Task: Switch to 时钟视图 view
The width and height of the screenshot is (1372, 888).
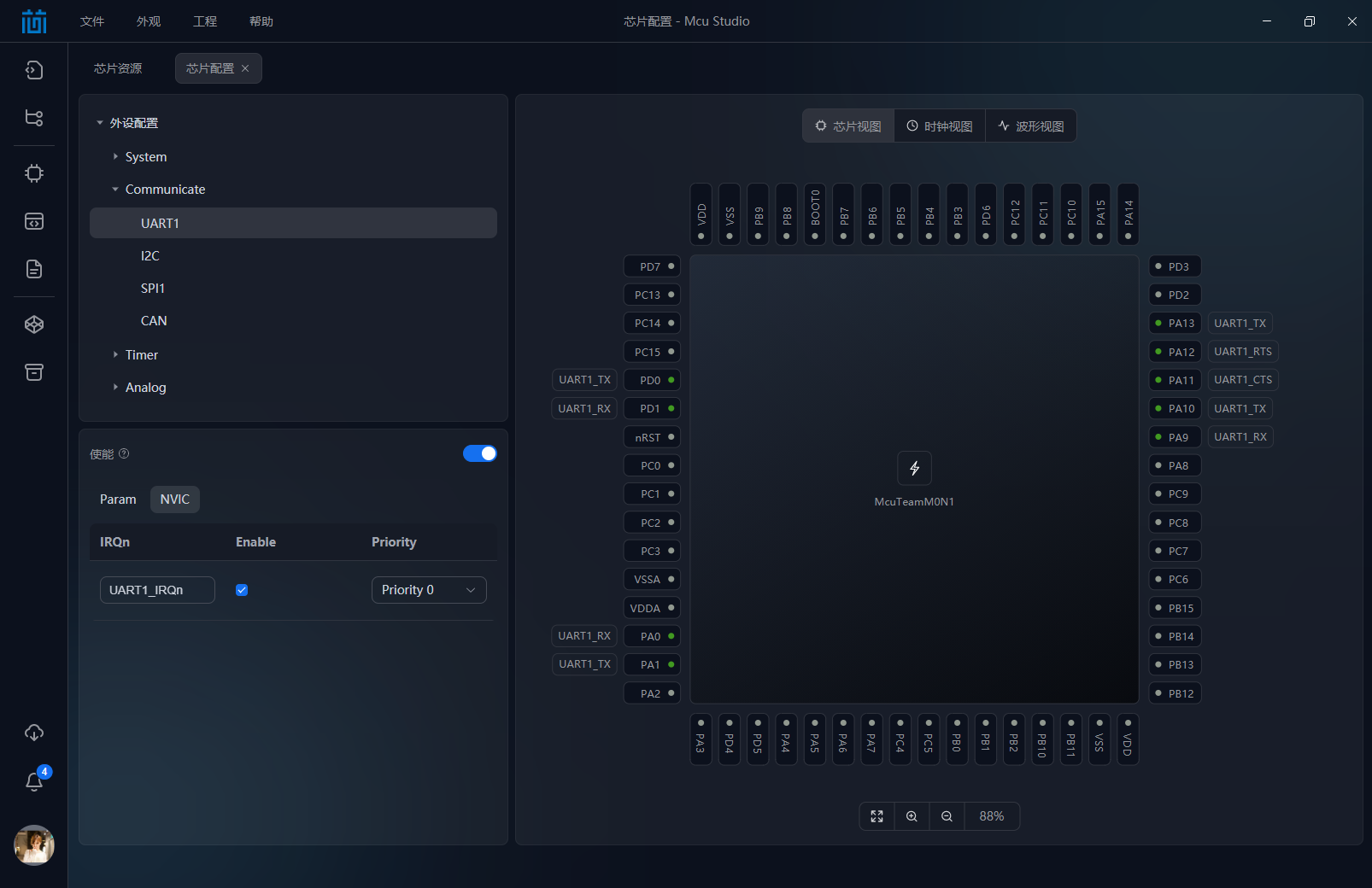Action: [x=939, y=126]
